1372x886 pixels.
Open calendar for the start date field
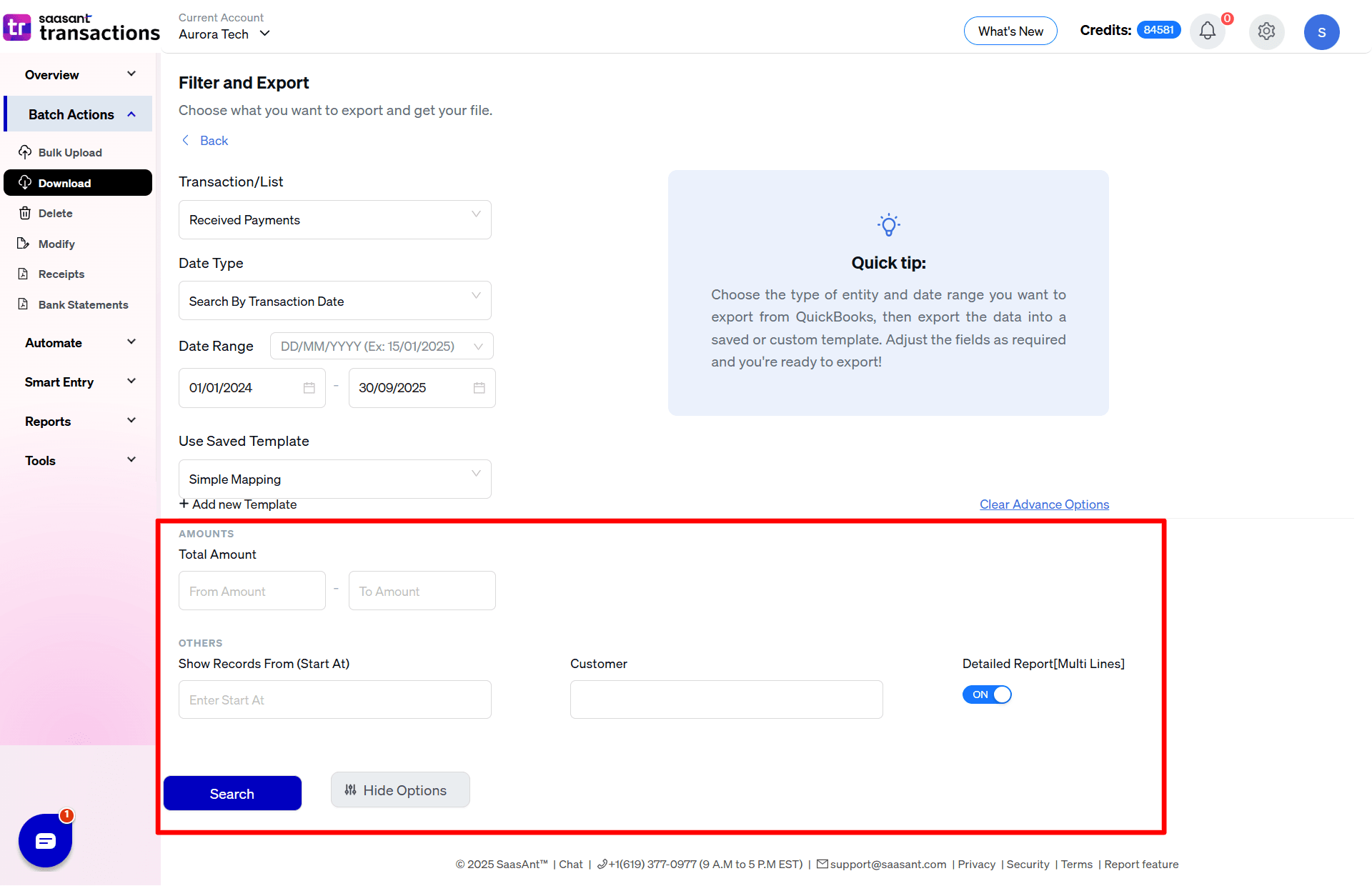pyautogui.click(x=309, y=388)
